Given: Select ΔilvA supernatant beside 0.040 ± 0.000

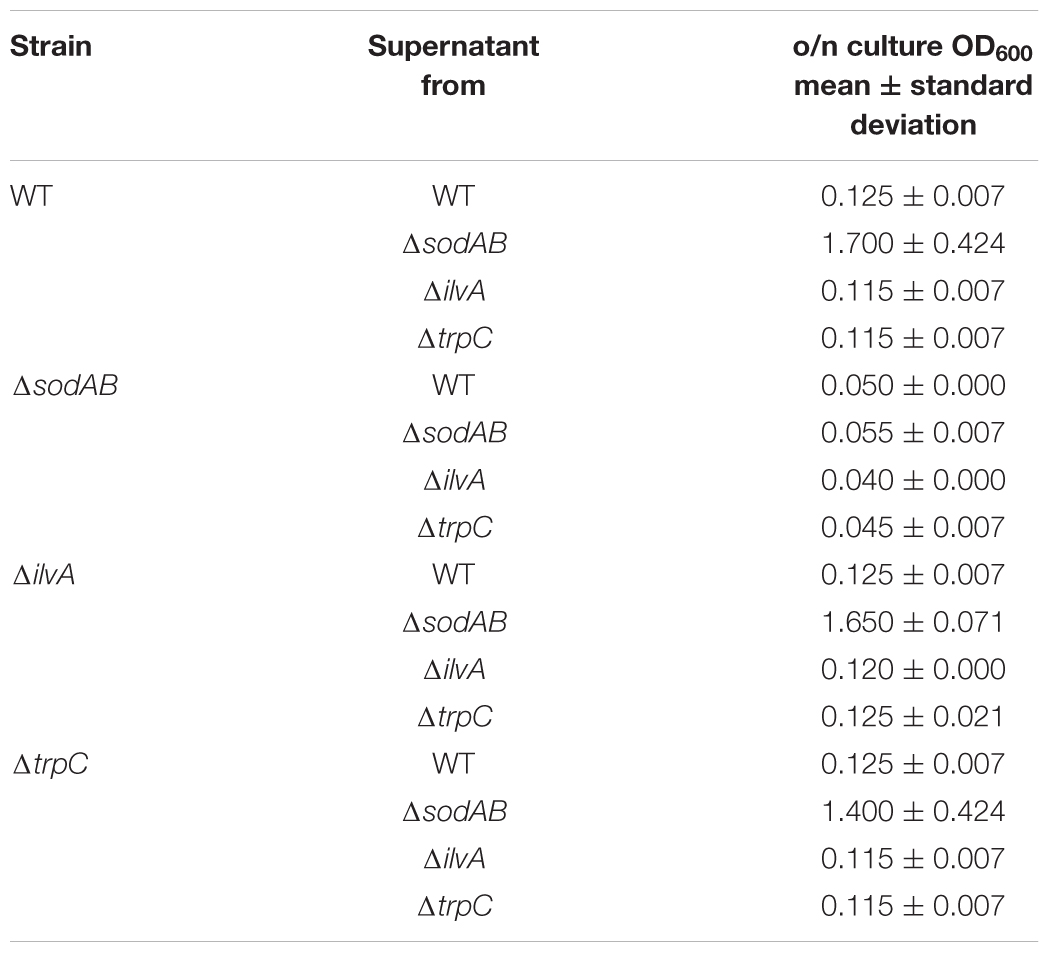Looking at the screenshot, I should coord(455,481).
